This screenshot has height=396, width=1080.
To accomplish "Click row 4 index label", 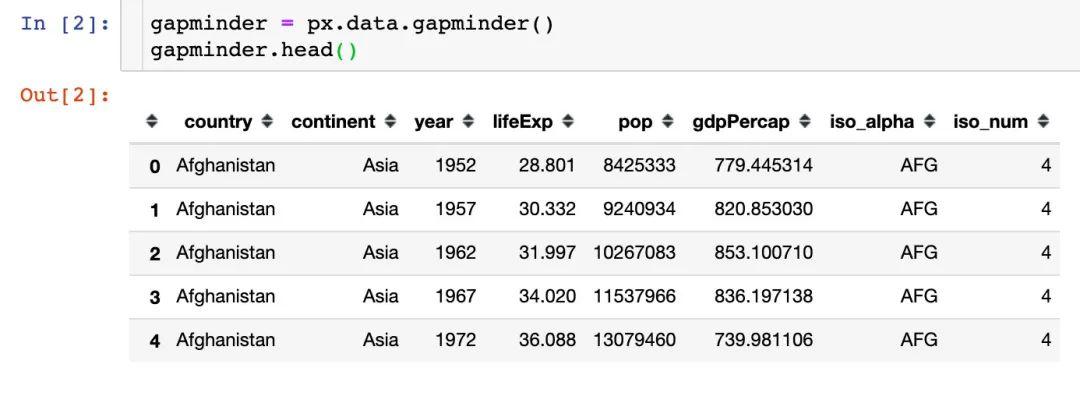I will coord(155,341).
